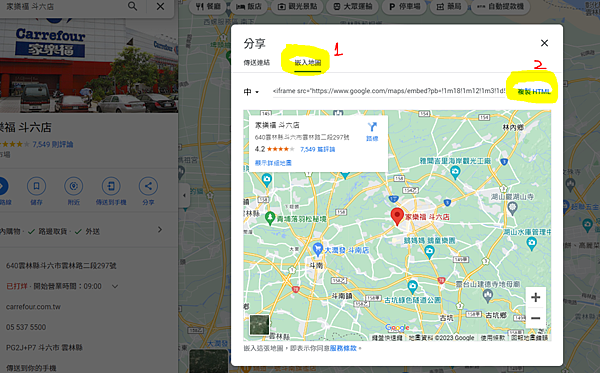Click the search box with 家樂福 斗六店
This screenshot has width=600, height=373.
tap(63, 7)
